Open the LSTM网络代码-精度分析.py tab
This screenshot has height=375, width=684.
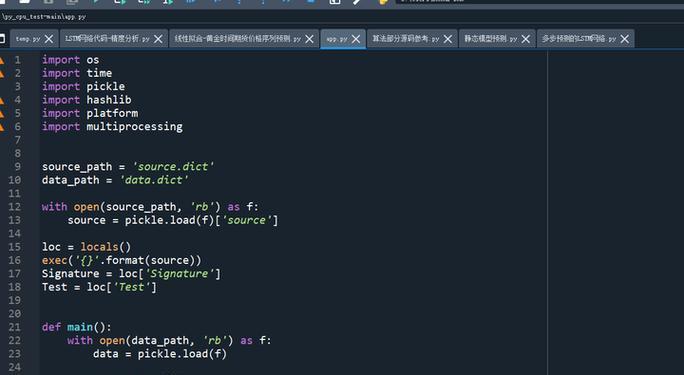point(107,39)
